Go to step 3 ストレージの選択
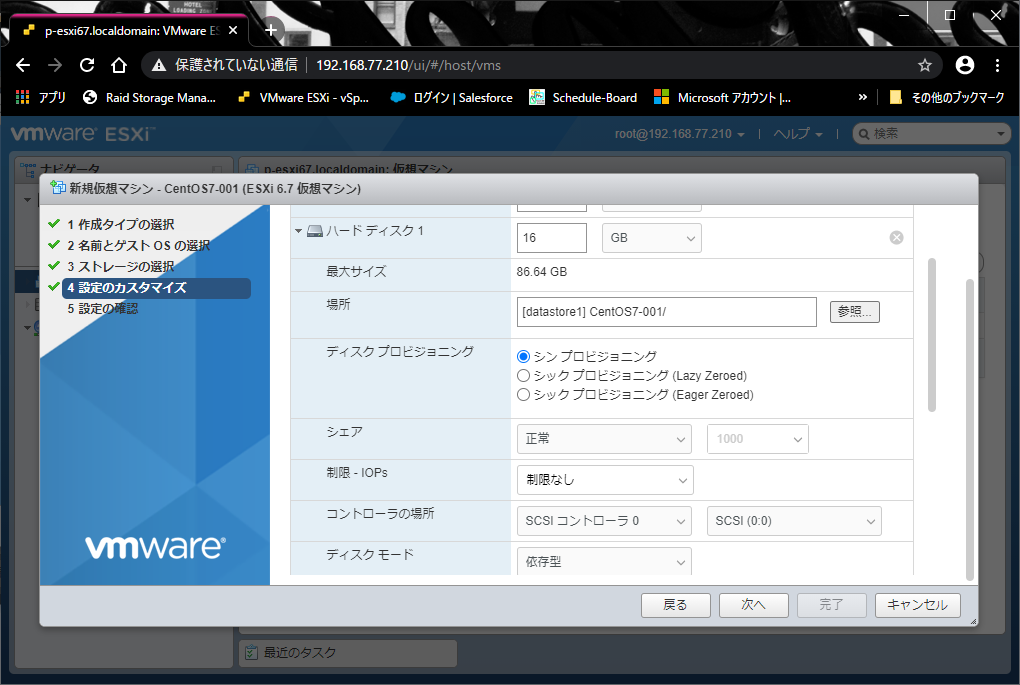 (120, 266)
